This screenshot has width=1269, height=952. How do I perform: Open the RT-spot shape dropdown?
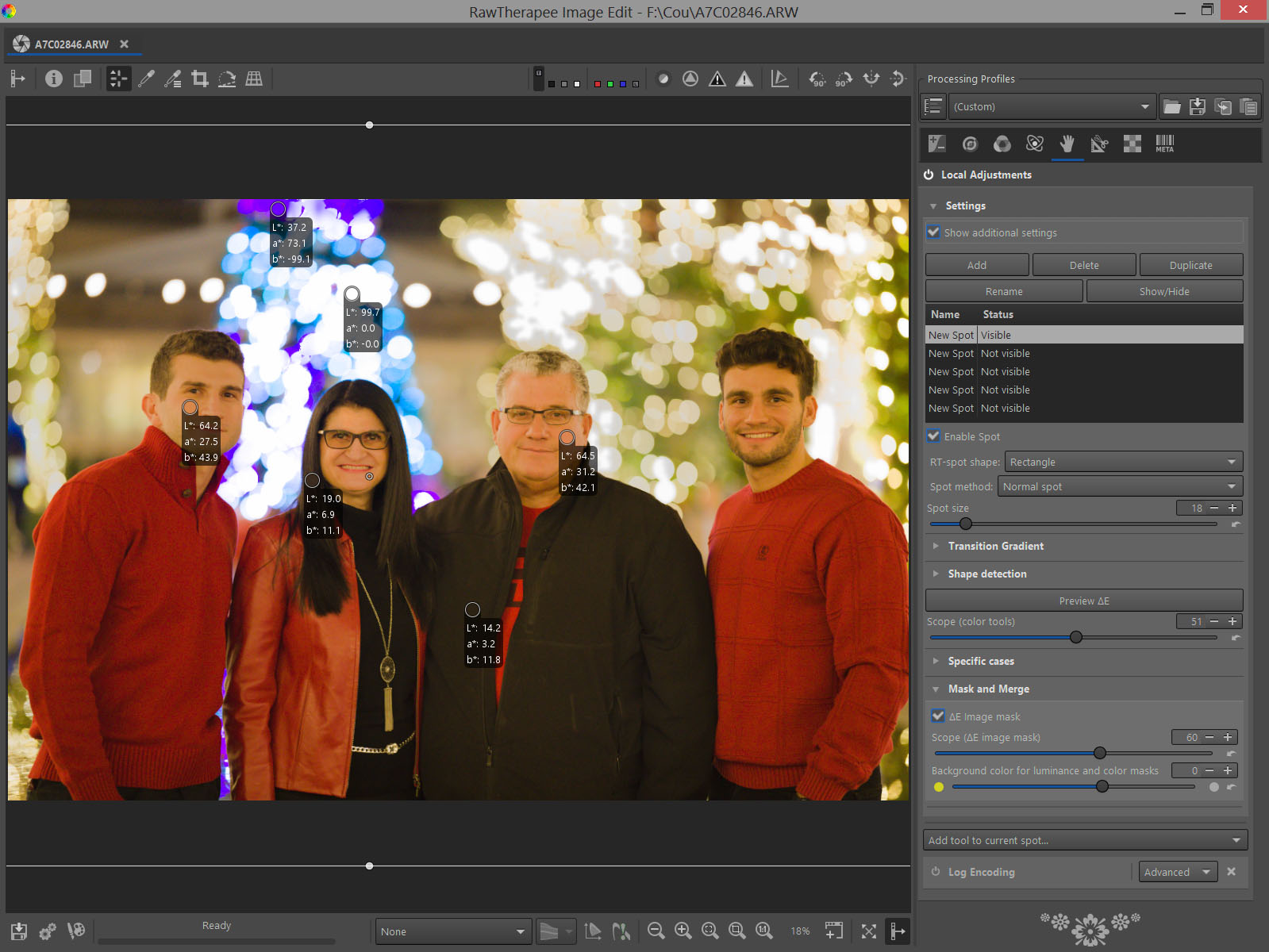coord(1123,462)
